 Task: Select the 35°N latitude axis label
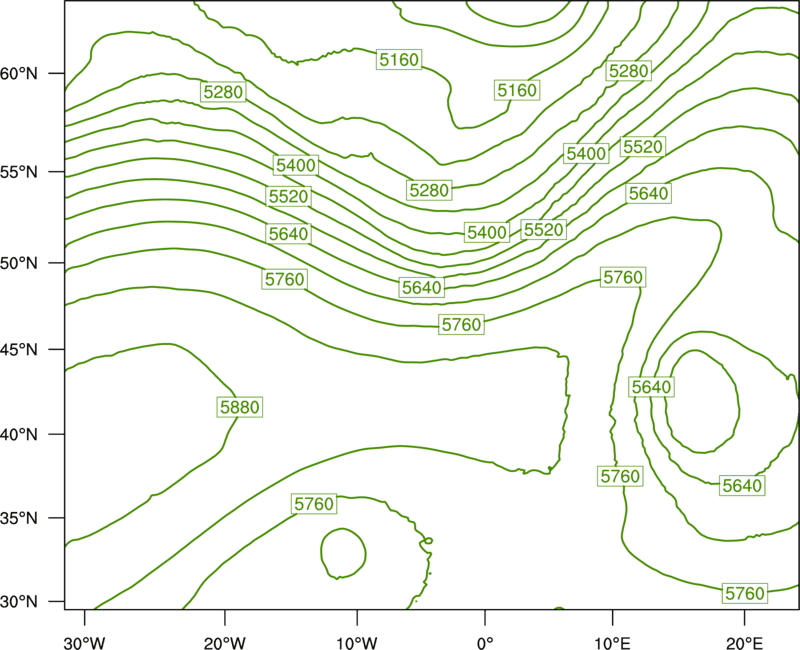click(x=19, y=518)
